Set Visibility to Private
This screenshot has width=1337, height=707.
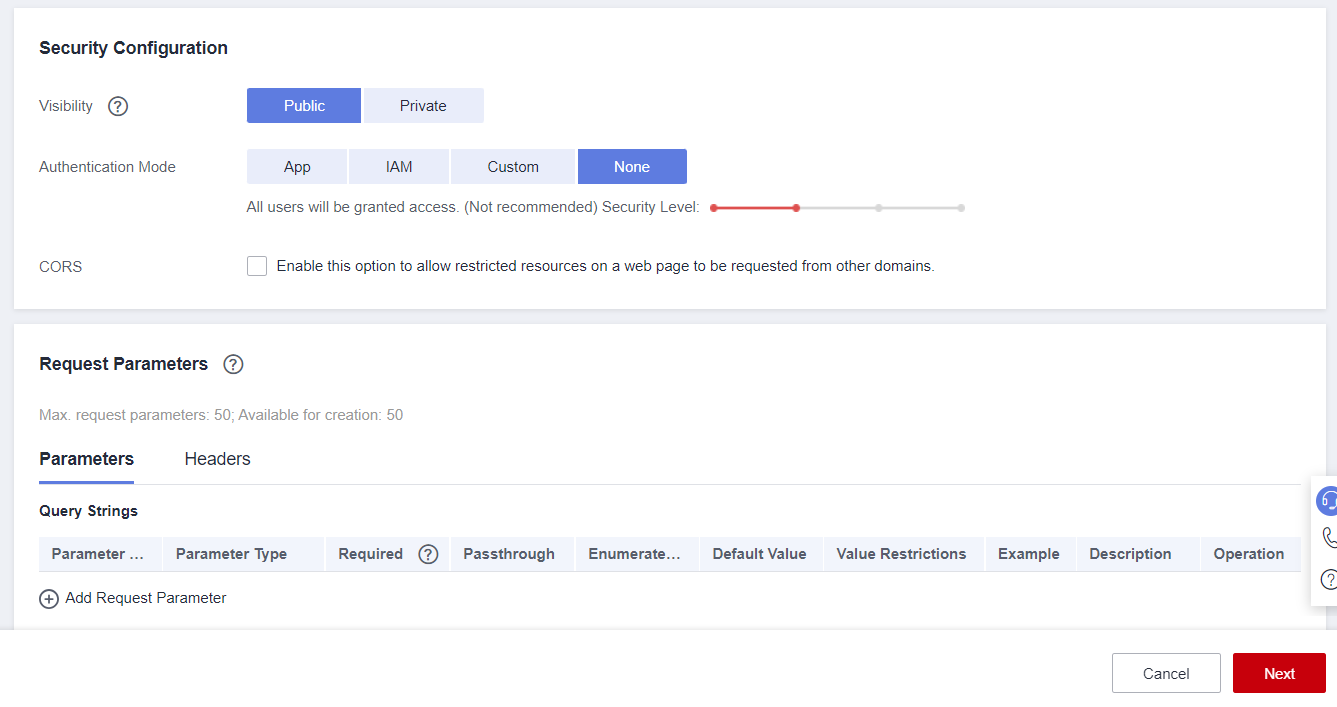point(423,106)
